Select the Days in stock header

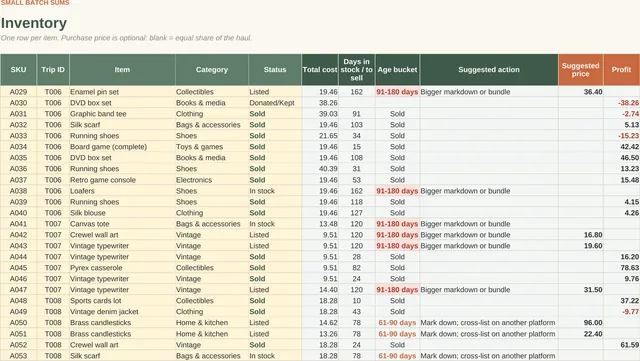(x=357, y=69)
